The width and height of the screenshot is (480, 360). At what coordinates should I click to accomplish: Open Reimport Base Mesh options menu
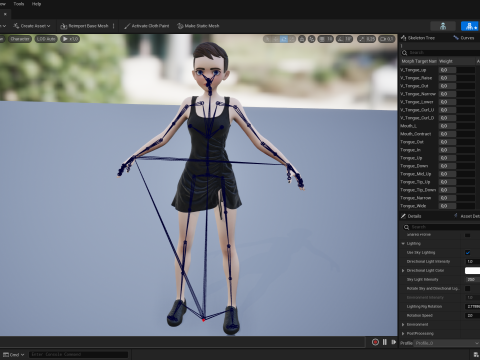pos(114,26)
